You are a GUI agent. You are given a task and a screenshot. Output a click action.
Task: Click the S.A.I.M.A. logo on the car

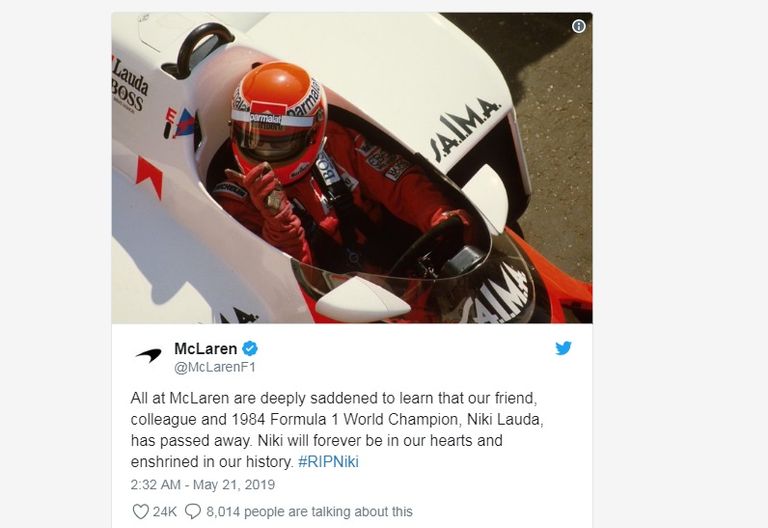coord(464,129)
